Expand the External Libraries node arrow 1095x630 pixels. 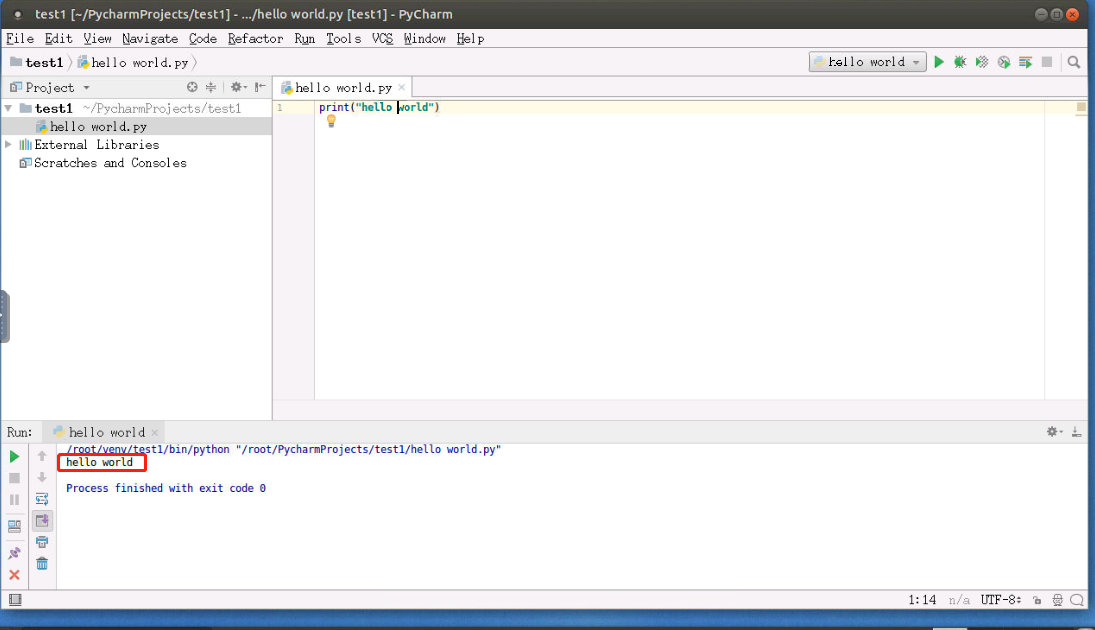[x=8, y=145]
